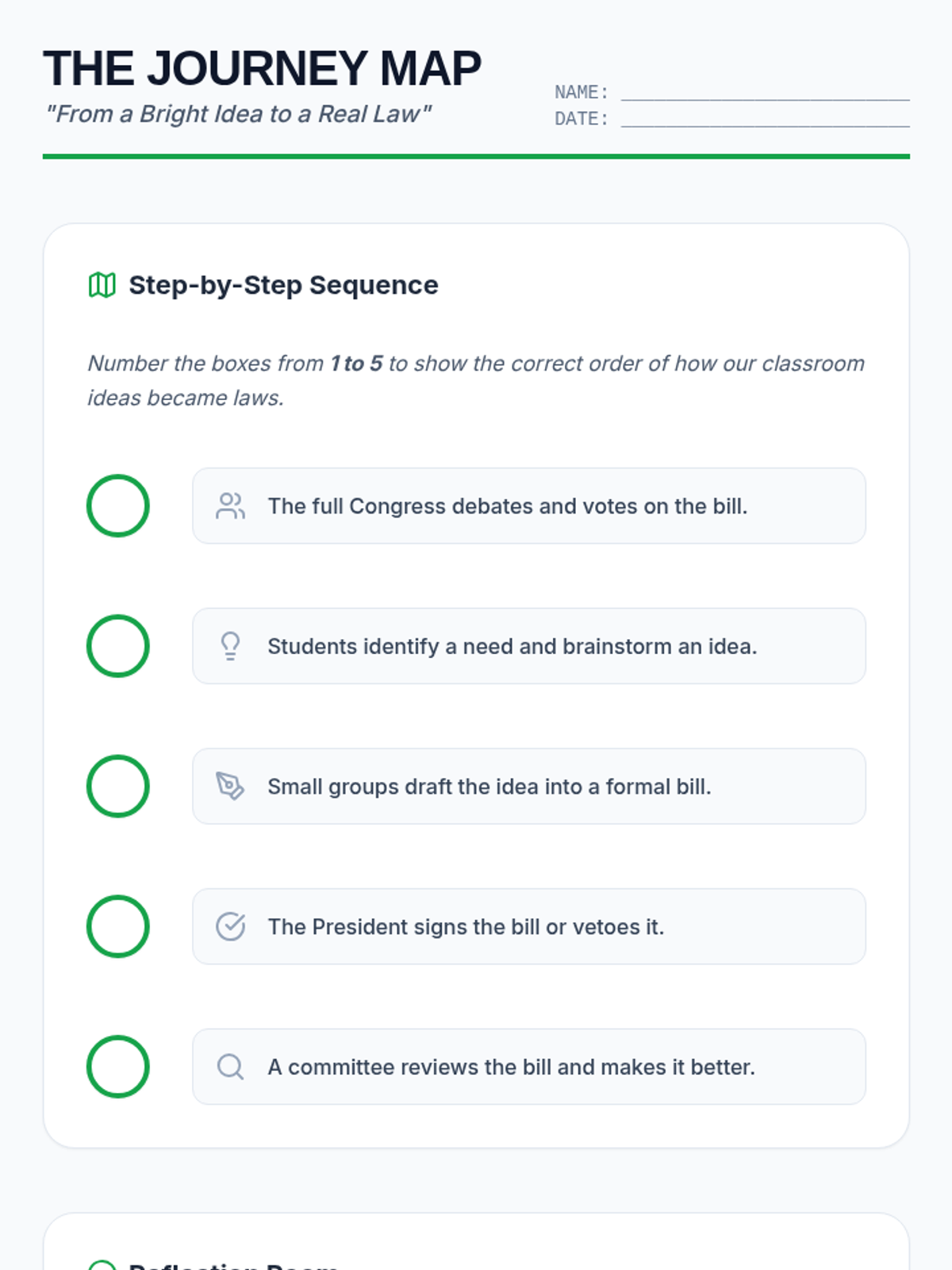Click the NAME blank line field

pos(765,92)
